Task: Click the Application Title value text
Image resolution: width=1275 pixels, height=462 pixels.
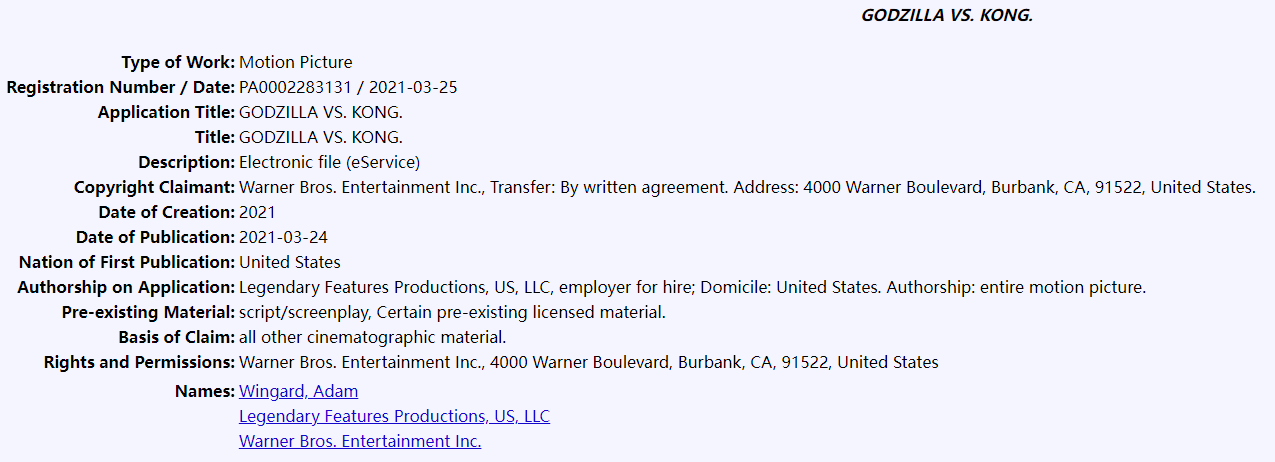Action: pos(321,112)
